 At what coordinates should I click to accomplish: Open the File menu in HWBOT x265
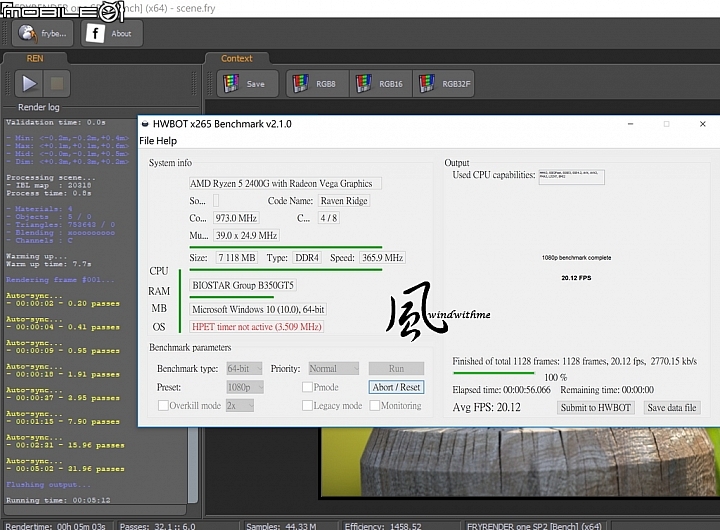click(146, 141)
